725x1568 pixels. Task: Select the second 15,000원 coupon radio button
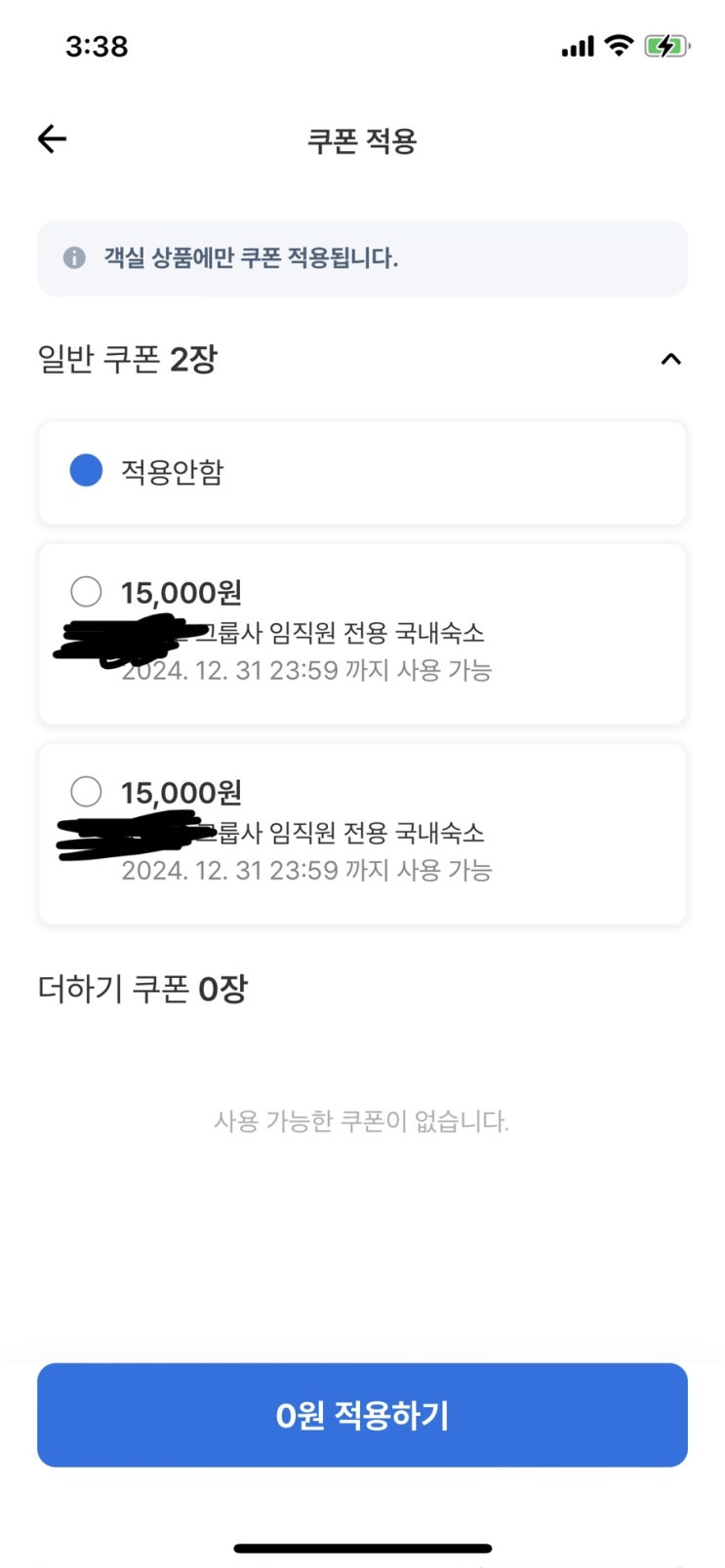click(x=86, y=791)
